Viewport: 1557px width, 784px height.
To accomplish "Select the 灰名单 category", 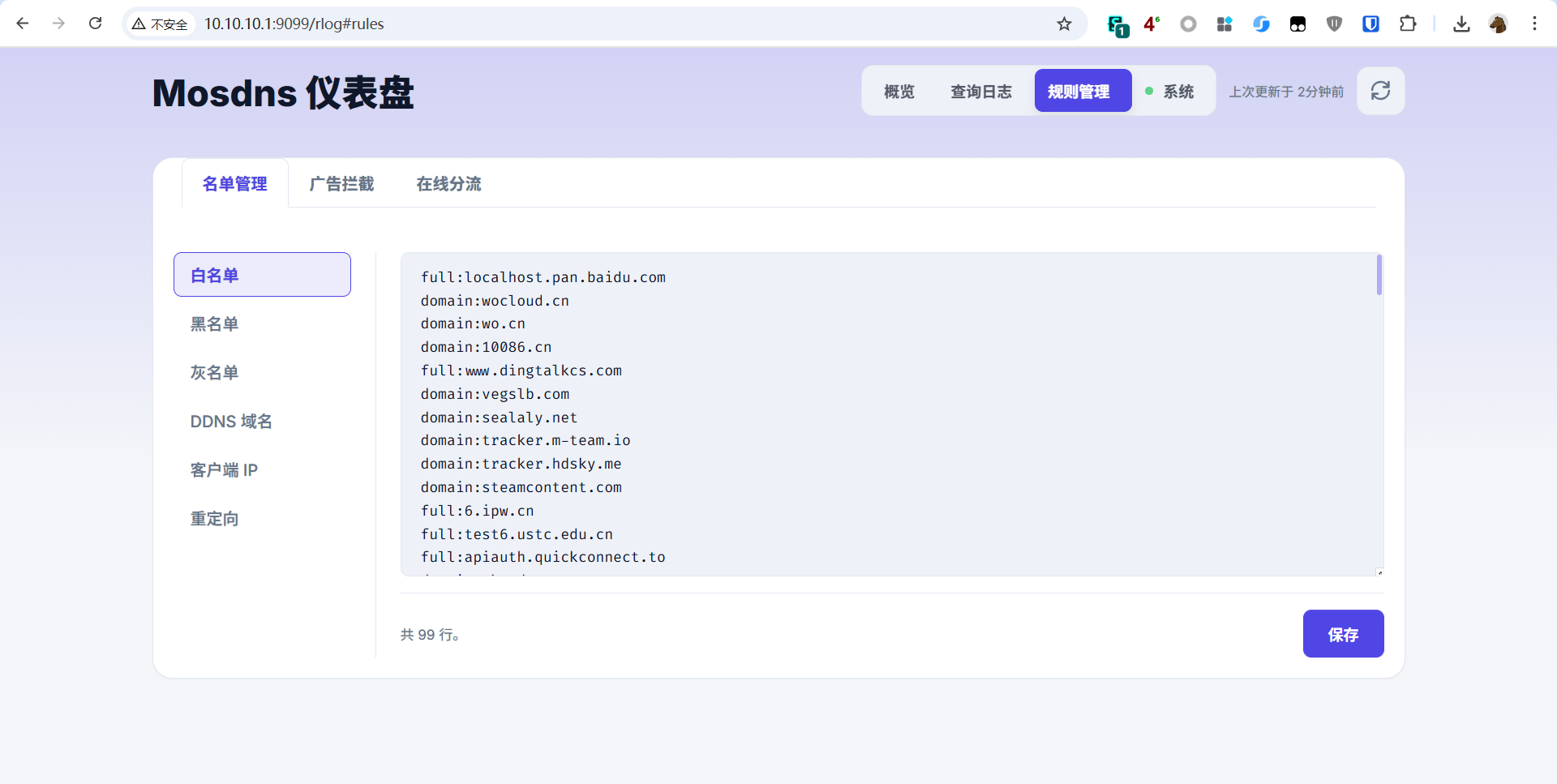I will (214, 372).
